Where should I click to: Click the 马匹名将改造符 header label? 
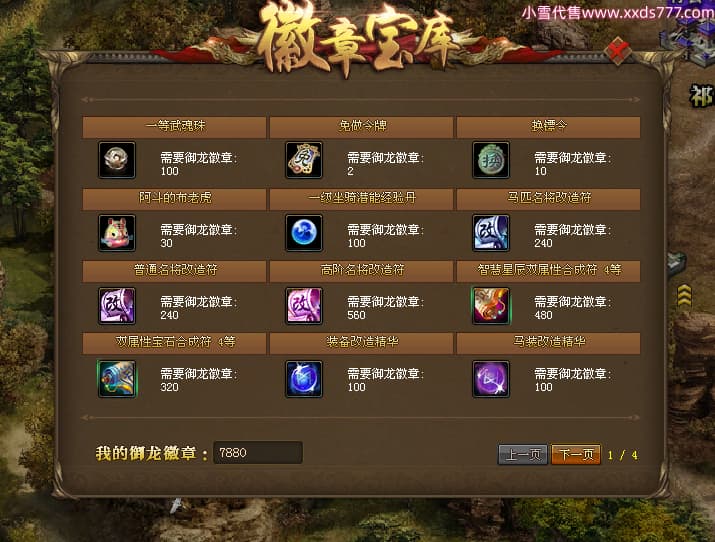(549, 198)
